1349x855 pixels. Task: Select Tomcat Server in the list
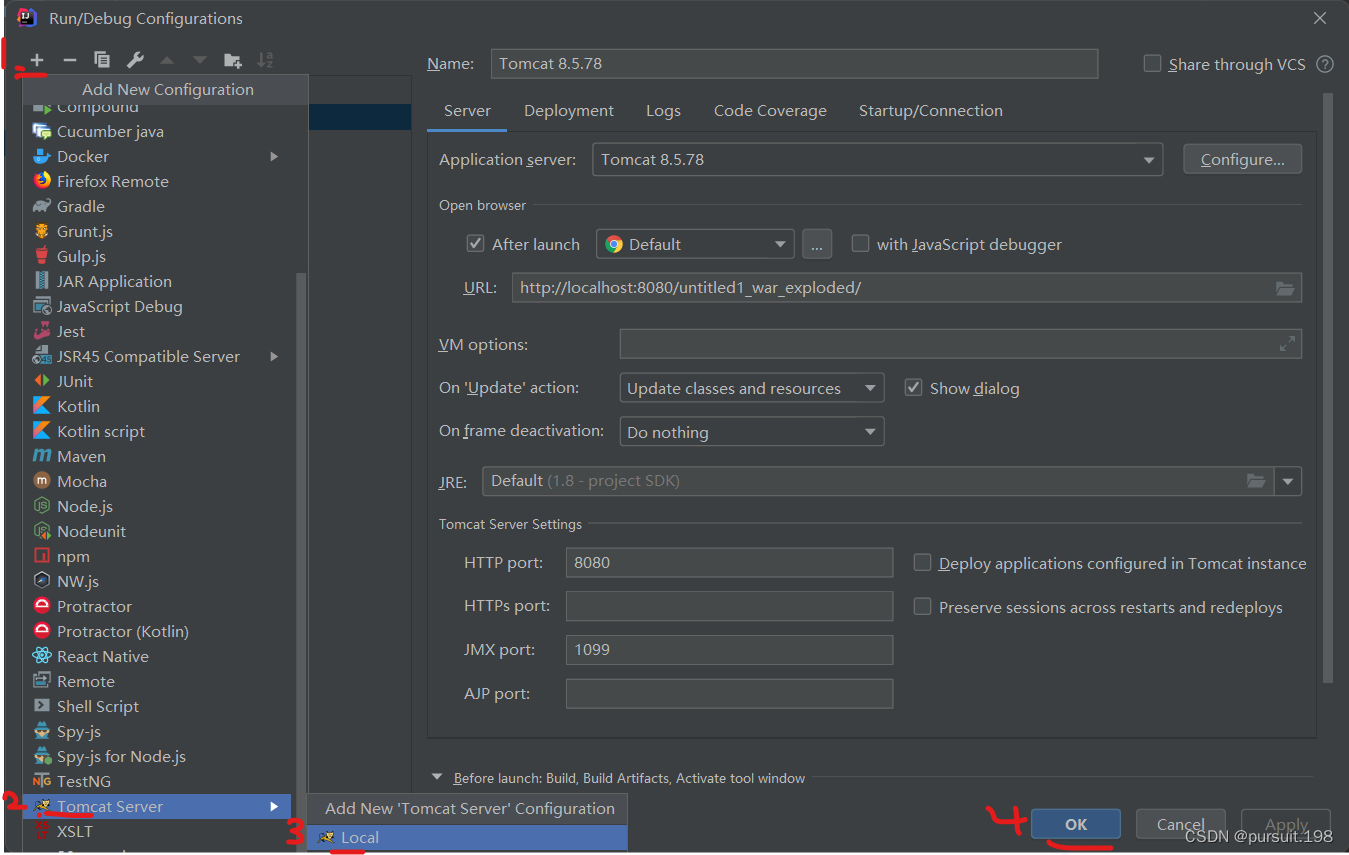pos(158,806)
